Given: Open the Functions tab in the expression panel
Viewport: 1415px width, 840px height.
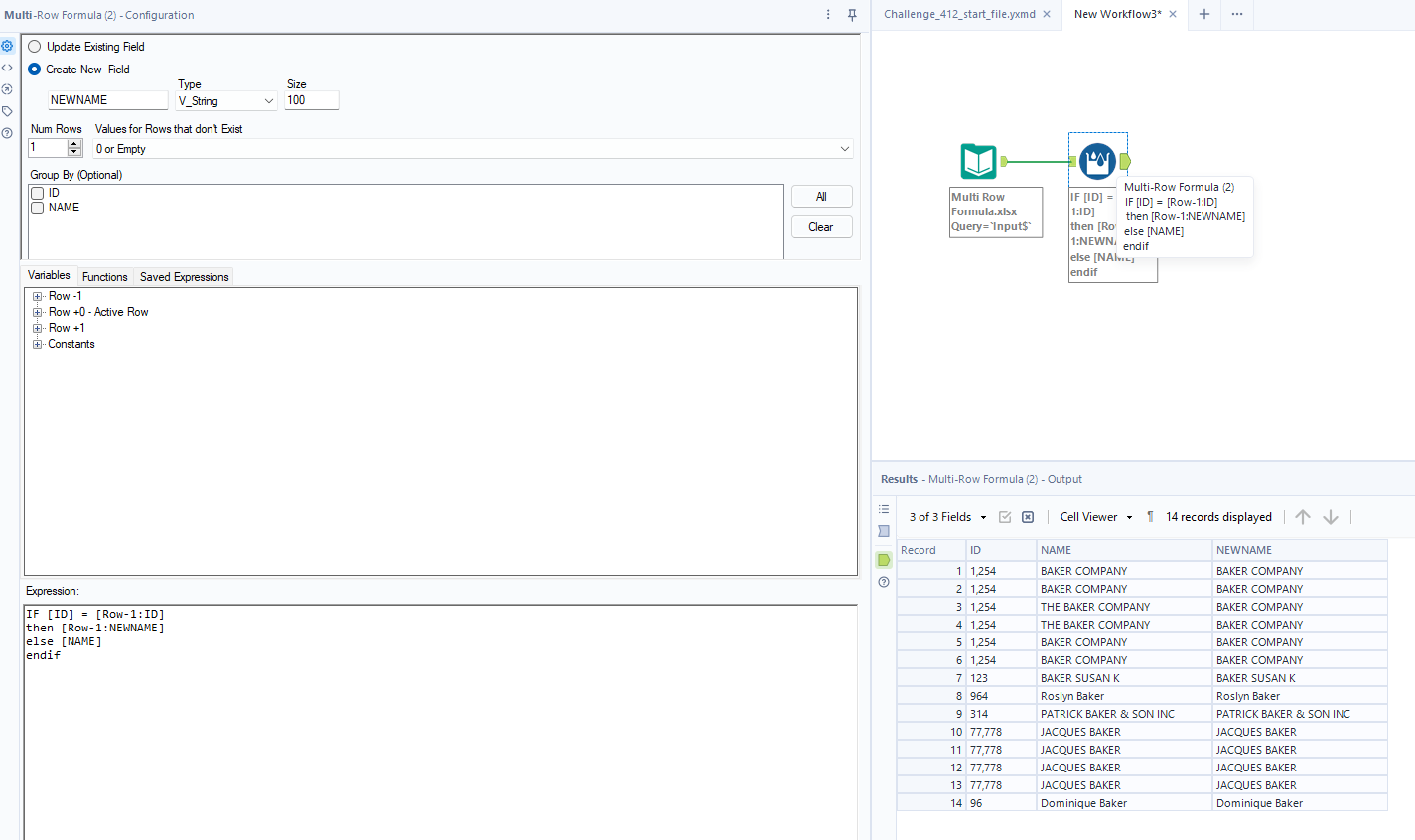Looking at the screenshot, I should pos(104,275).
